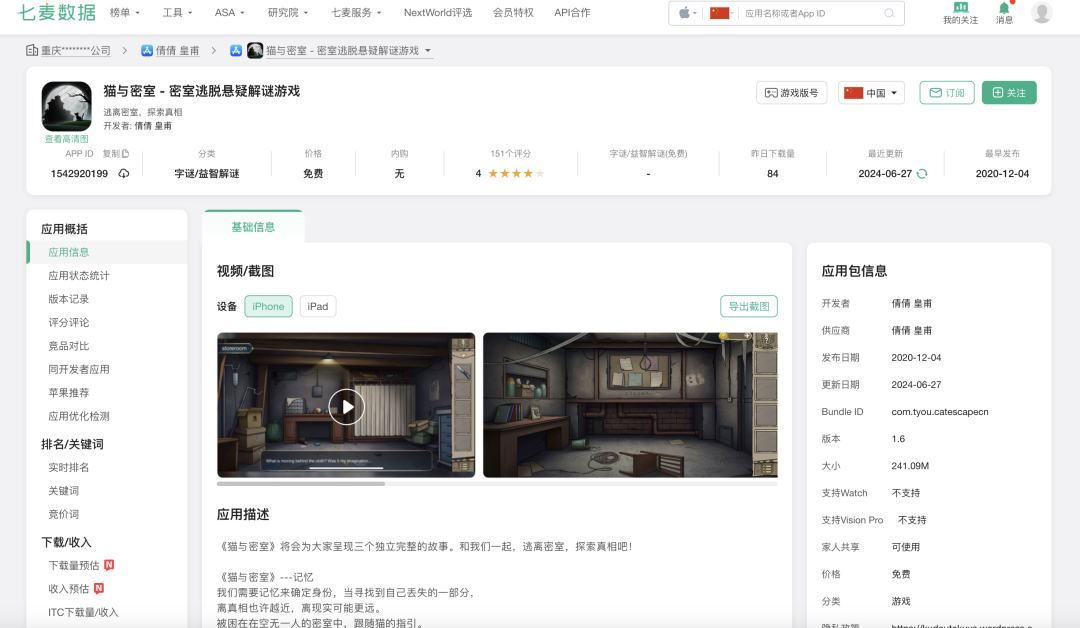Click the 昨日下载量 value 84
1080x628 pixels.
773,174
